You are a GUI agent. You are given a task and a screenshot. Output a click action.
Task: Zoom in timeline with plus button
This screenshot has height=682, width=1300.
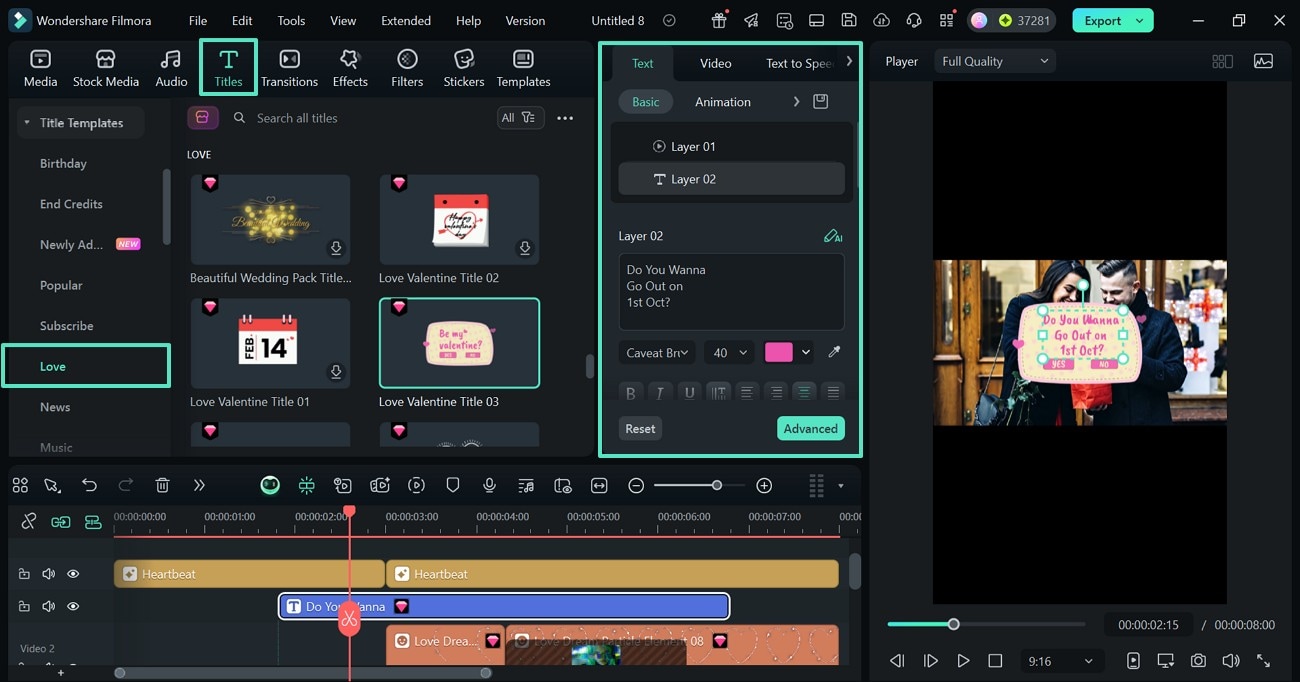pos(764,485)
